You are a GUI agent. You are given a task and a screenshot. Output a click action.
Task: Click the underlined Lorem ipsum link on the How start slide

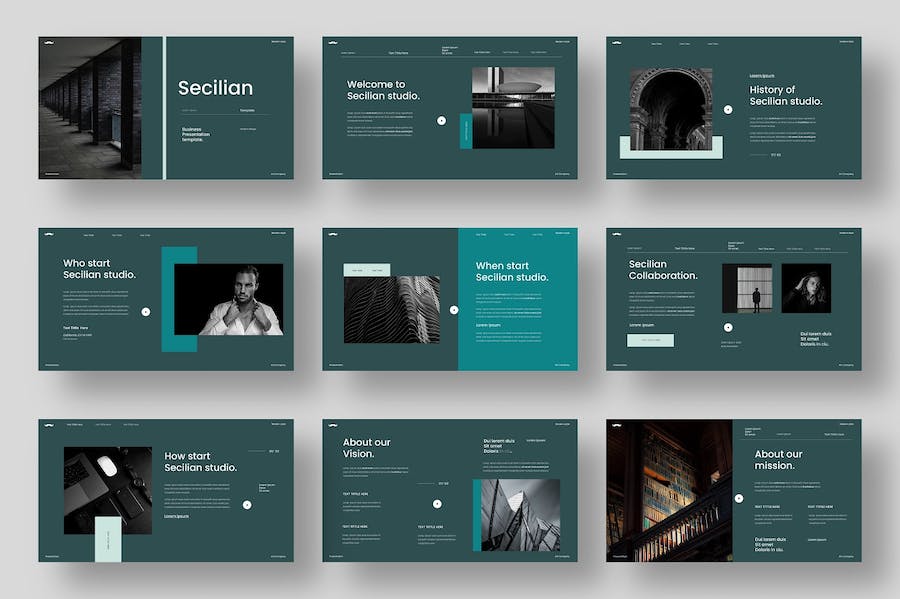176,516
